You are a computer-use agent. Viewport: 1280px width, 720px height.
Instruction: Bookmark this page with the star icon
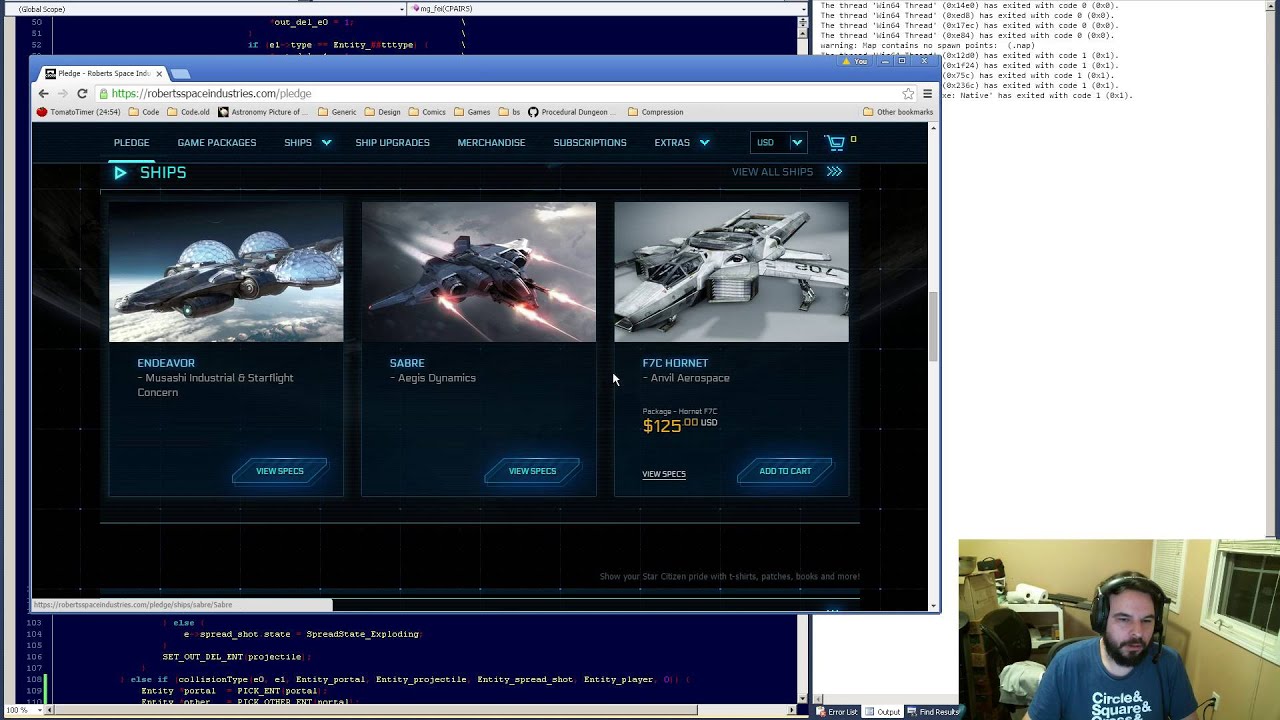pos(908,93)
